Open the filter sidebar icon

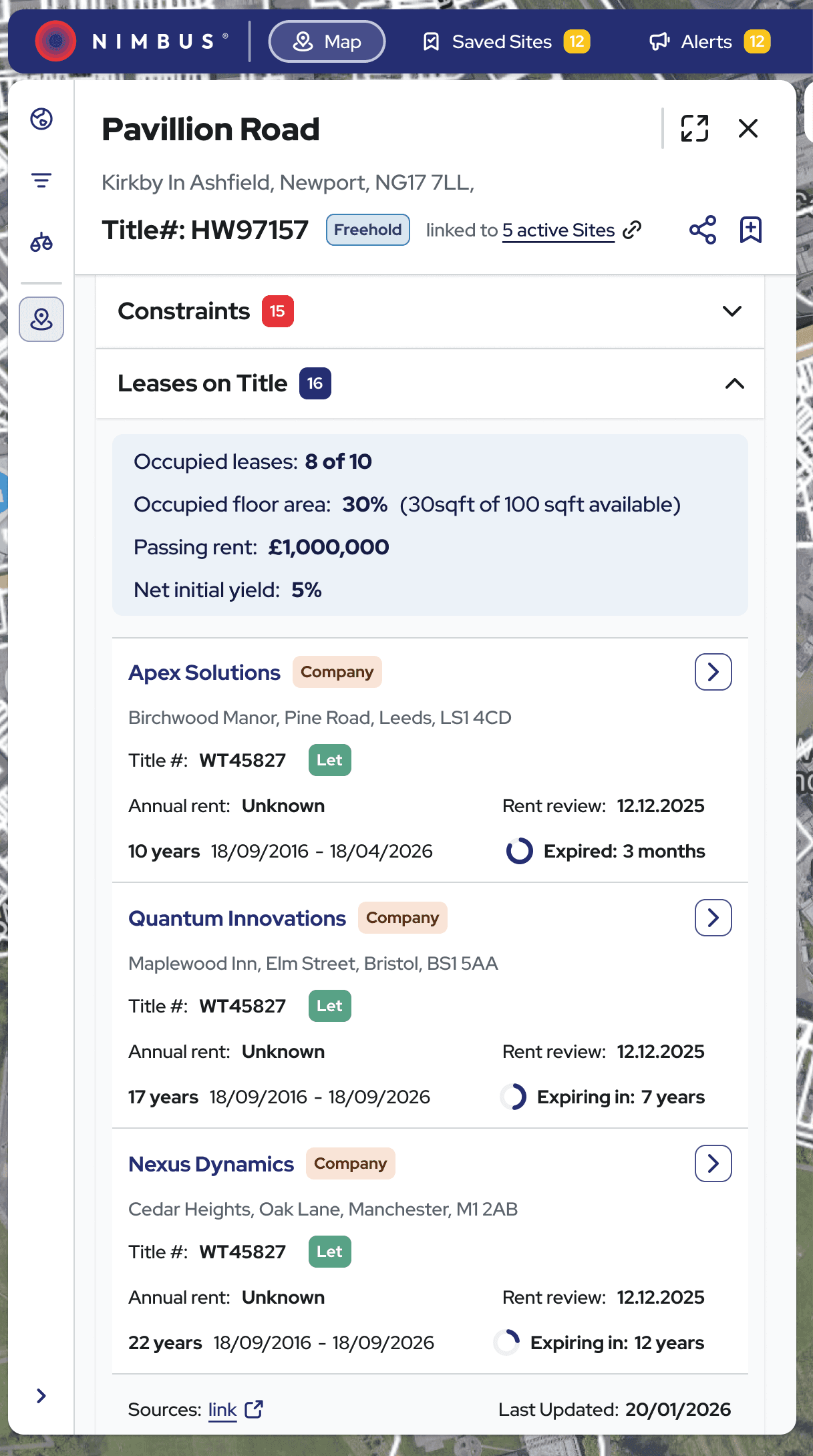click(41, 180)
